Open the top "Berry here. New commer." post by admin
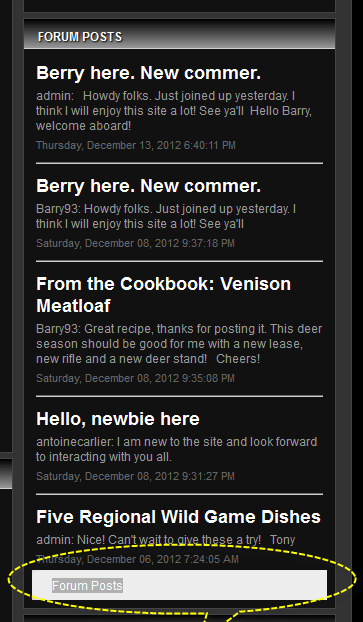363x622 pixels. 148,73
